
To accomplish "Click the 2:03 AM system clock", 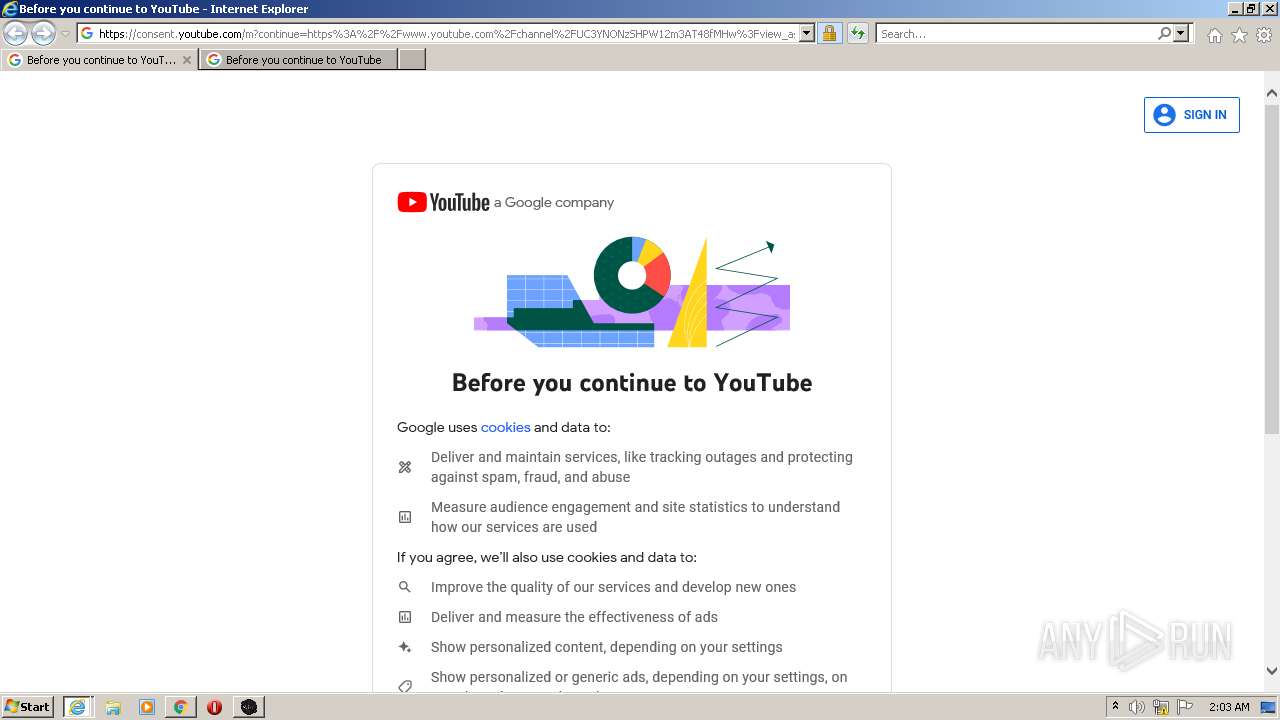I will tap(1229, 707).
